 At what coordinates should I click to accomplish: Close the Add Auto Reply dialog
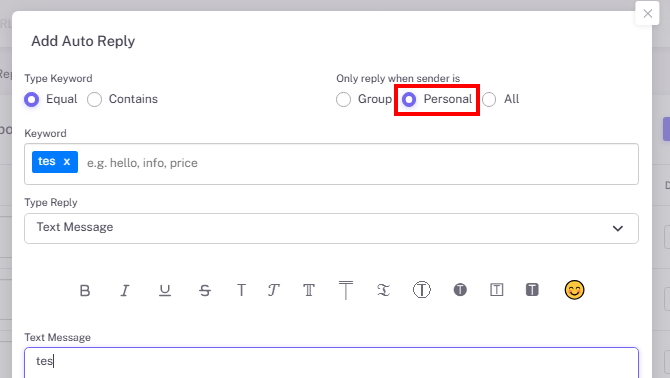point(647,13)
